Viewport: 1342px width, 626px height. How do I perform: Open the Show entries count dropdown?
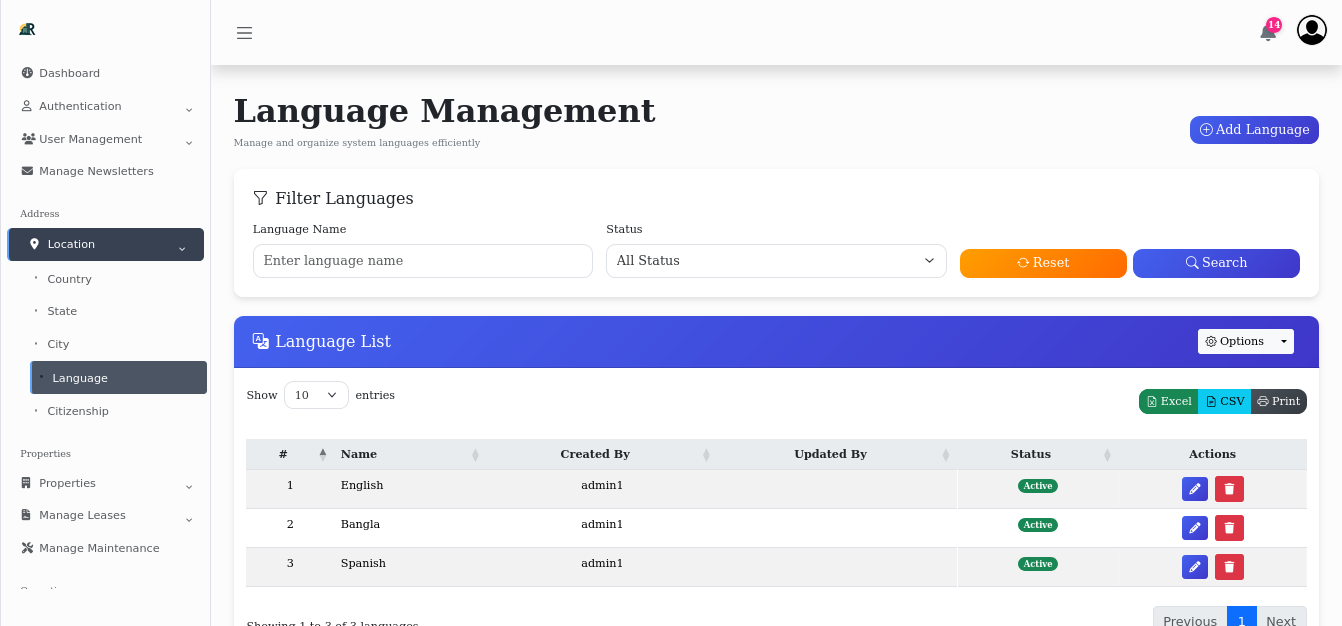point(316,395)
